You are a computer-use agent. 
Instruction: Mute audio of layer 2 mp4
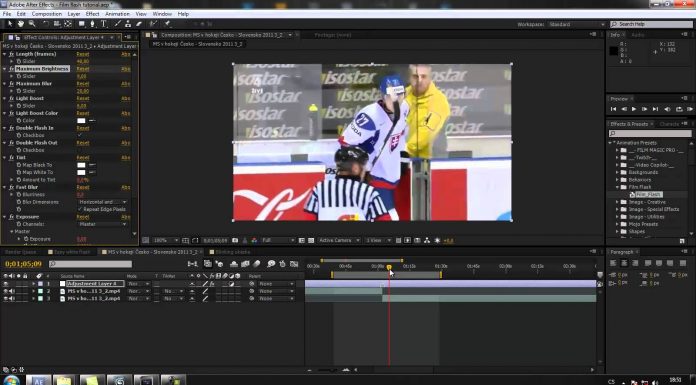[x=12, y=291]
